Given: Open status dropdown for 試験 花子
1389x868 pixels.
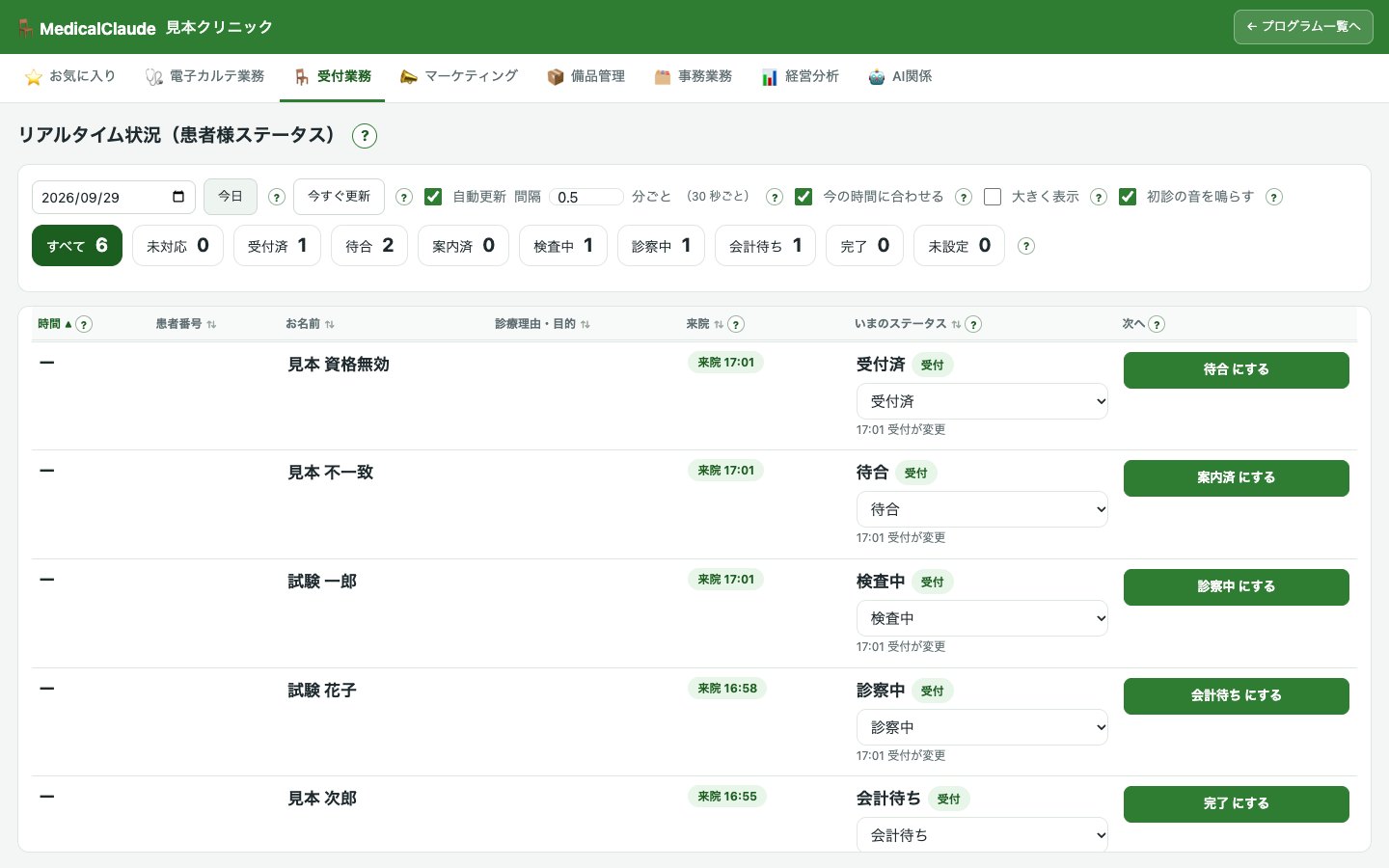Looking at the screenshot, I should click(982, 727).
